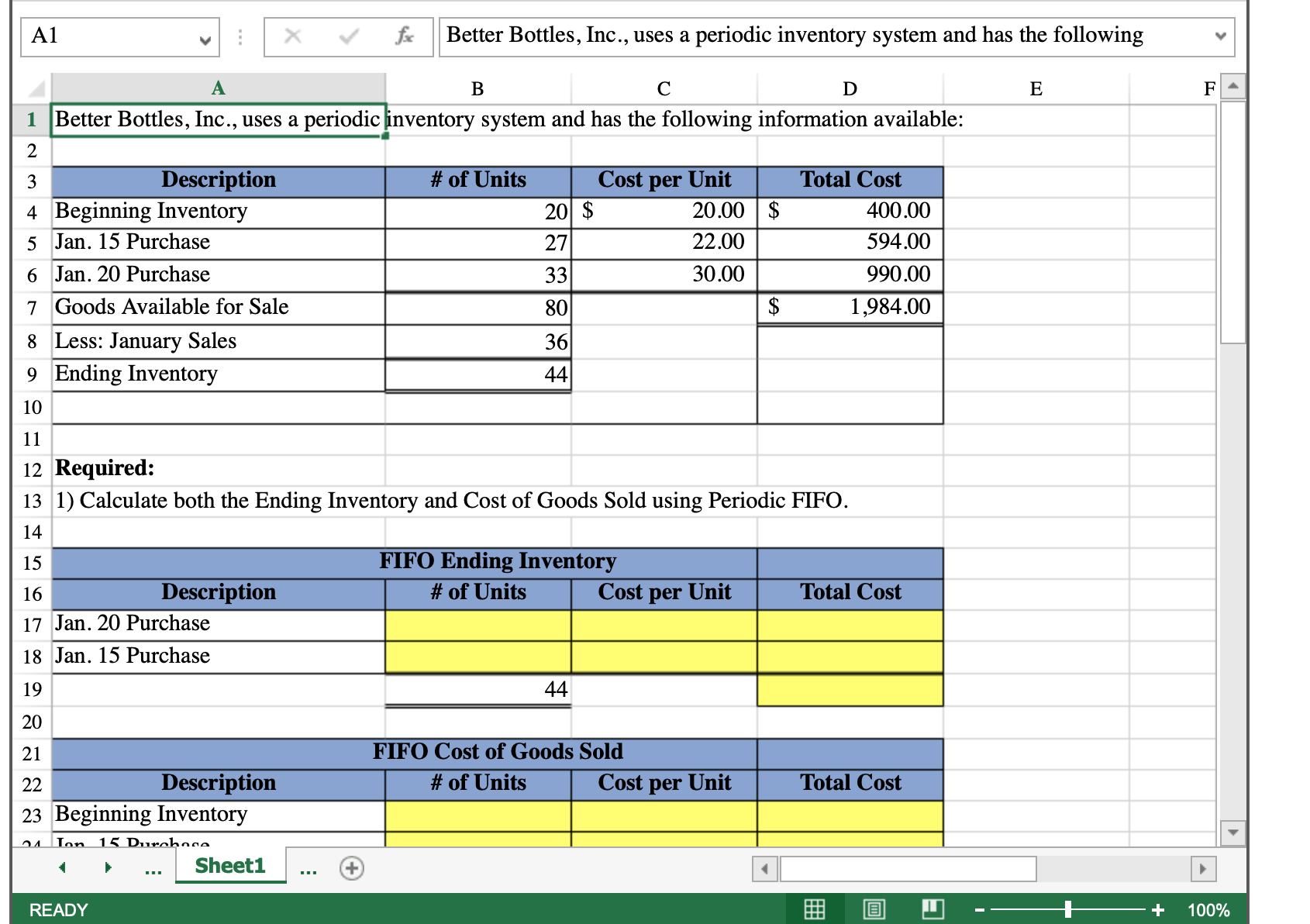The image size is (1310, 924).
Task: Click the 100% zoom level
Action: (1208, 910)
